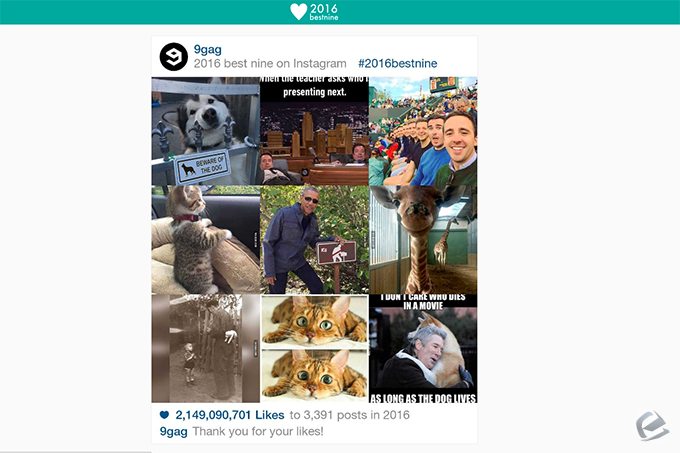Open the standing kitten in car photo
This screenshot has width=680, height=453.
(x=206, y=240)
